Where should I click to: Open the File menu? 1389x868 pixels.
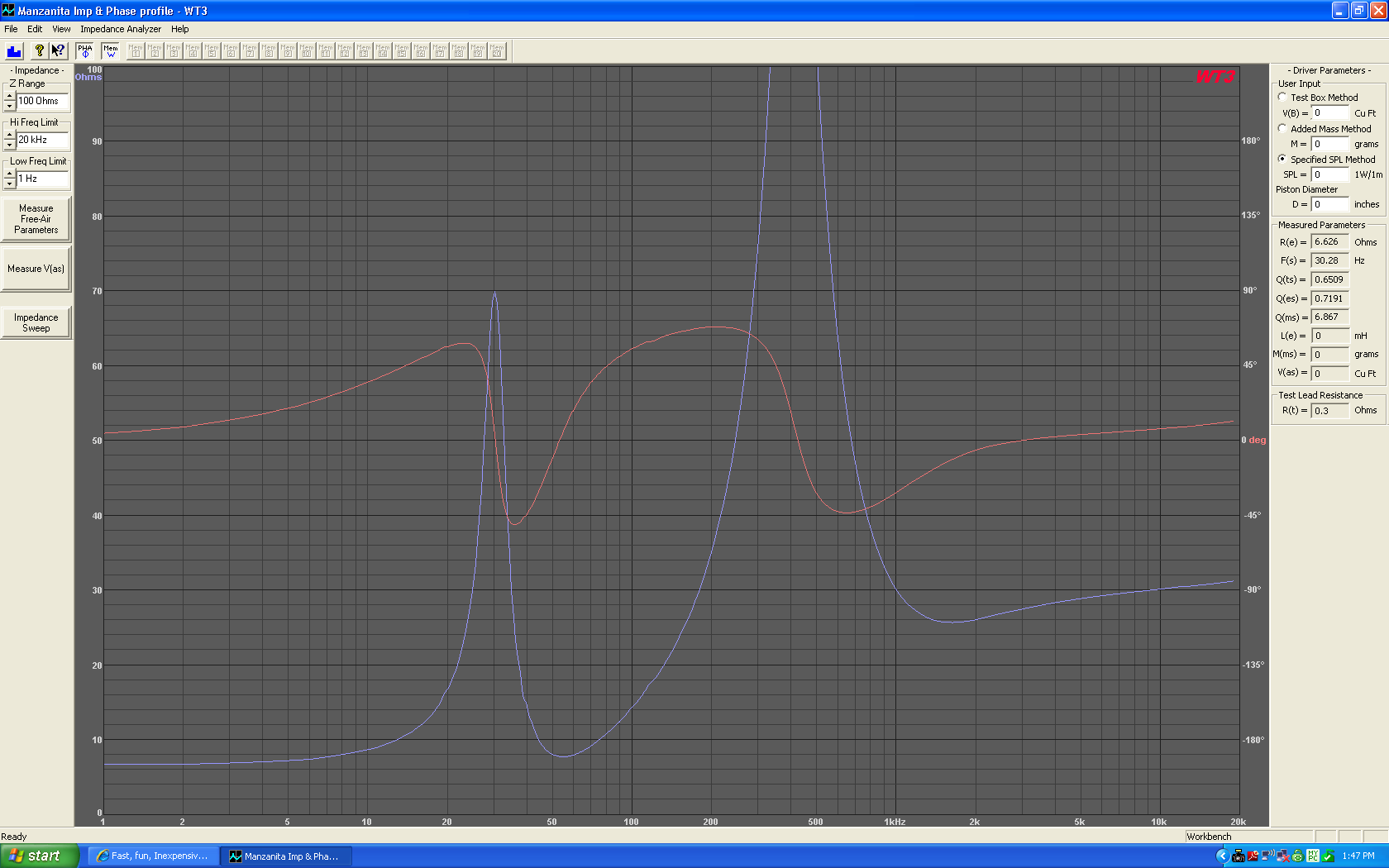[x=11, y=29]
